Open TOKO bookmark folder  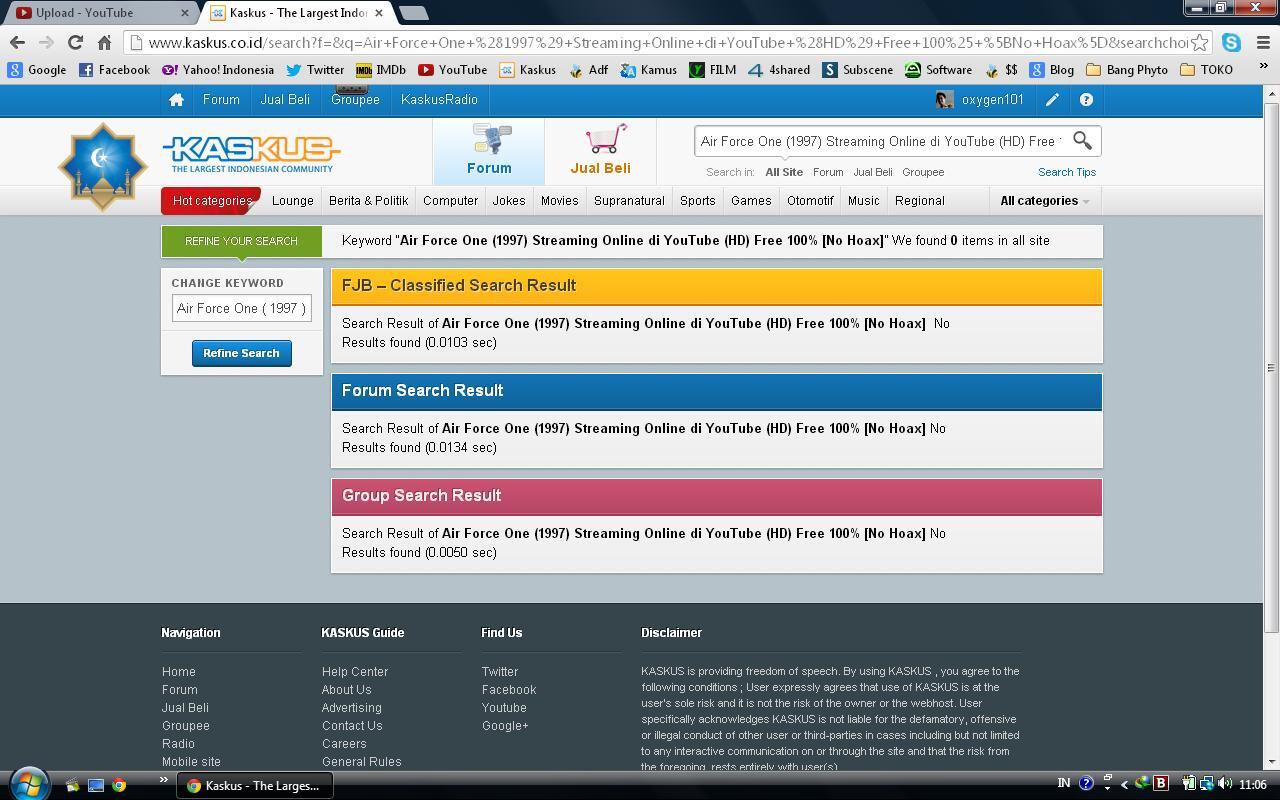point(1207,69)
